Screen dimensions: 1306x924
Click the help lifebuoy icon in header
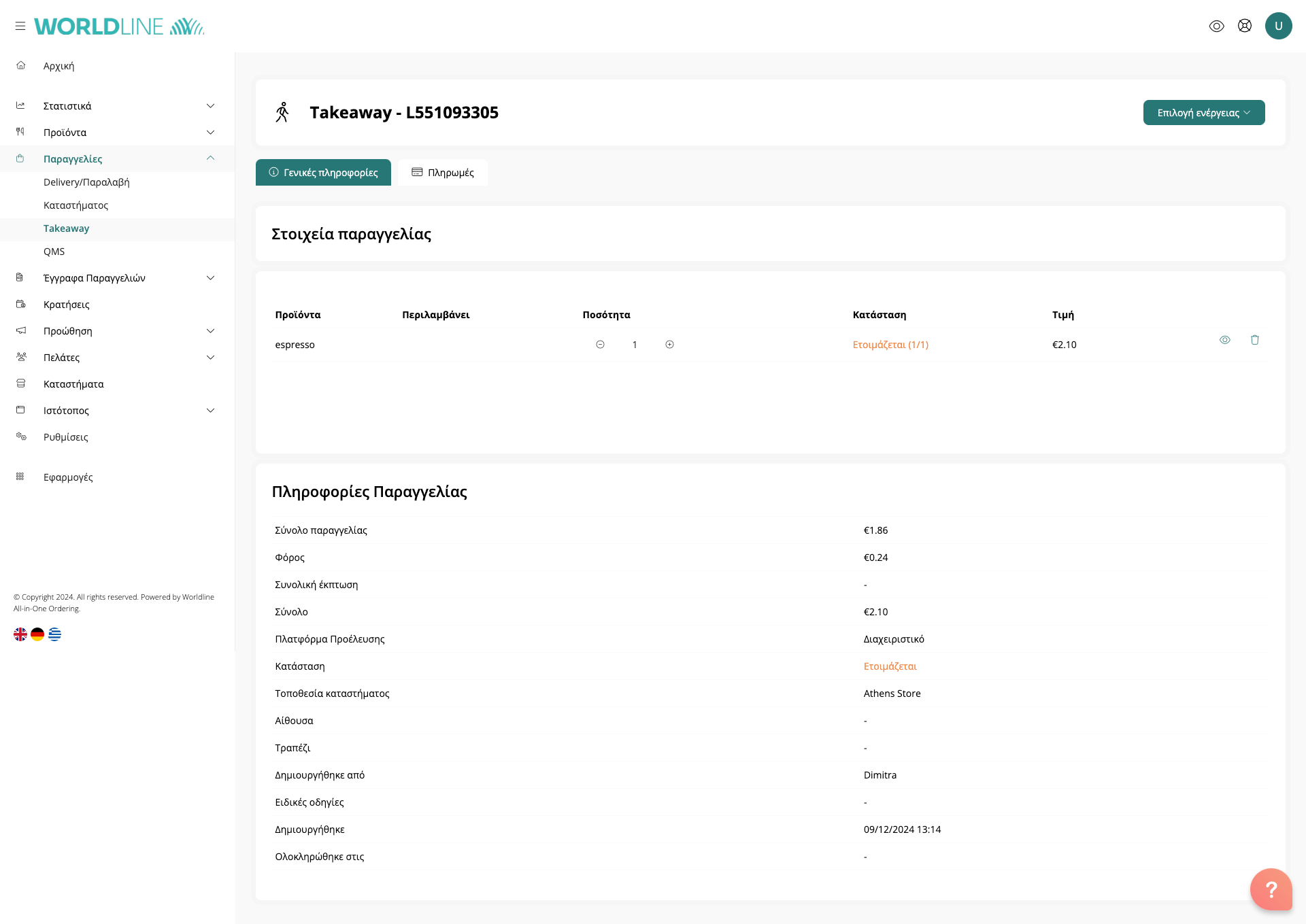[1245, 26]
